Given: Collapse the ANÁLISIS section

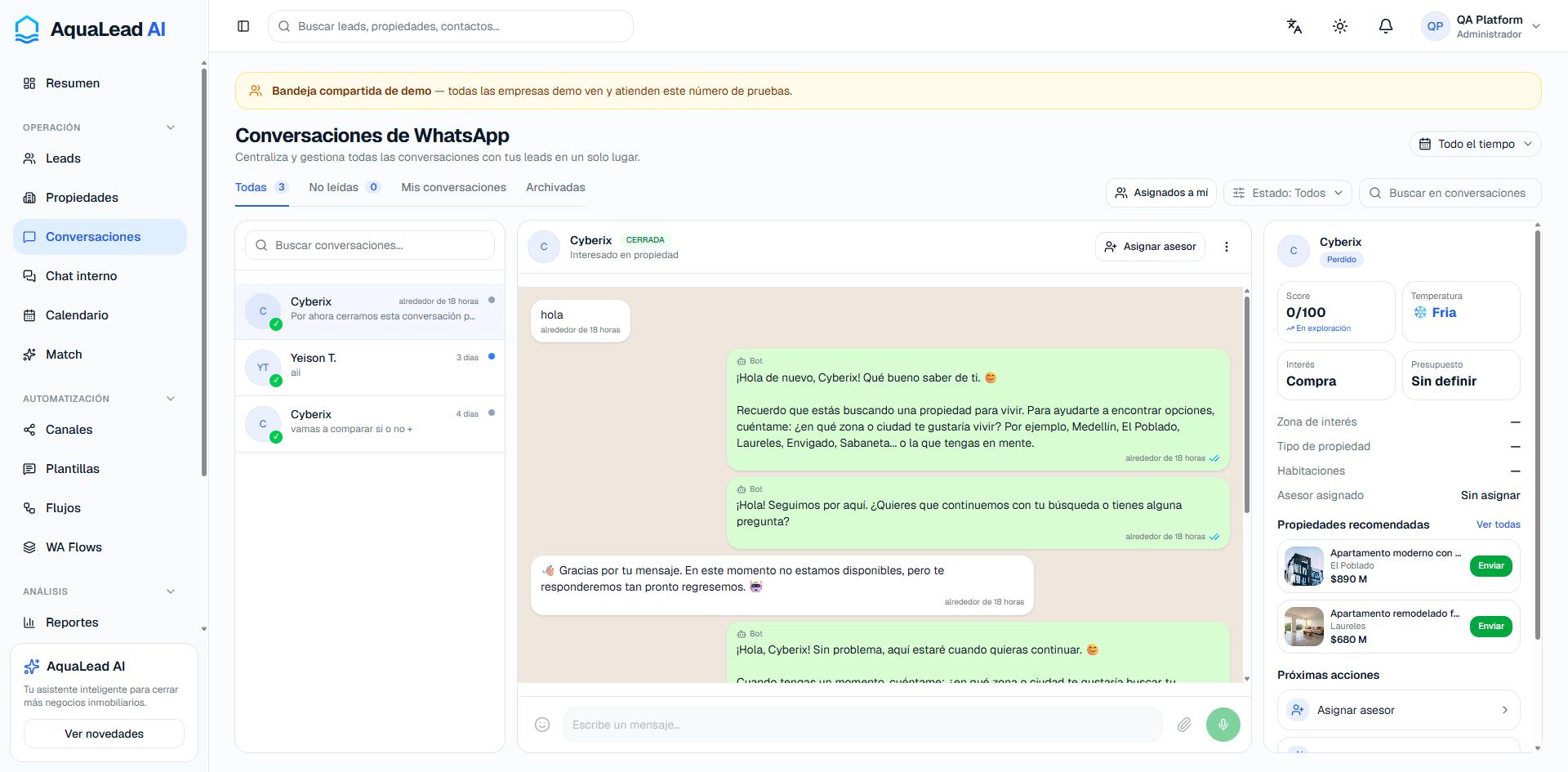Looking at the screenshot, I should [171, 591].
